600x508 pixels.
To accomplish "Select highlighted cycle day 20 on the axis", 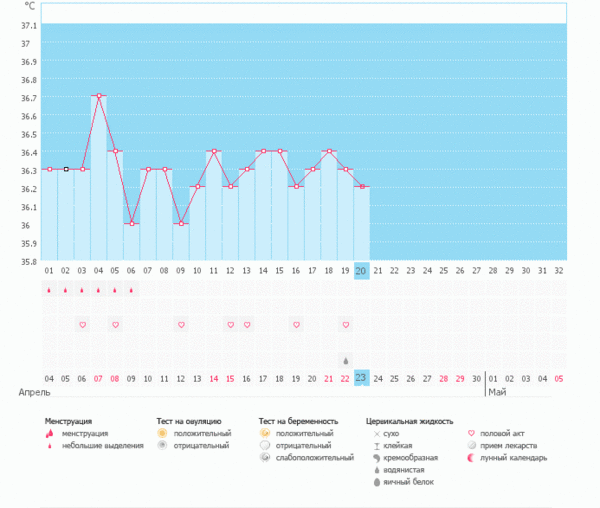I will (362, 270).
